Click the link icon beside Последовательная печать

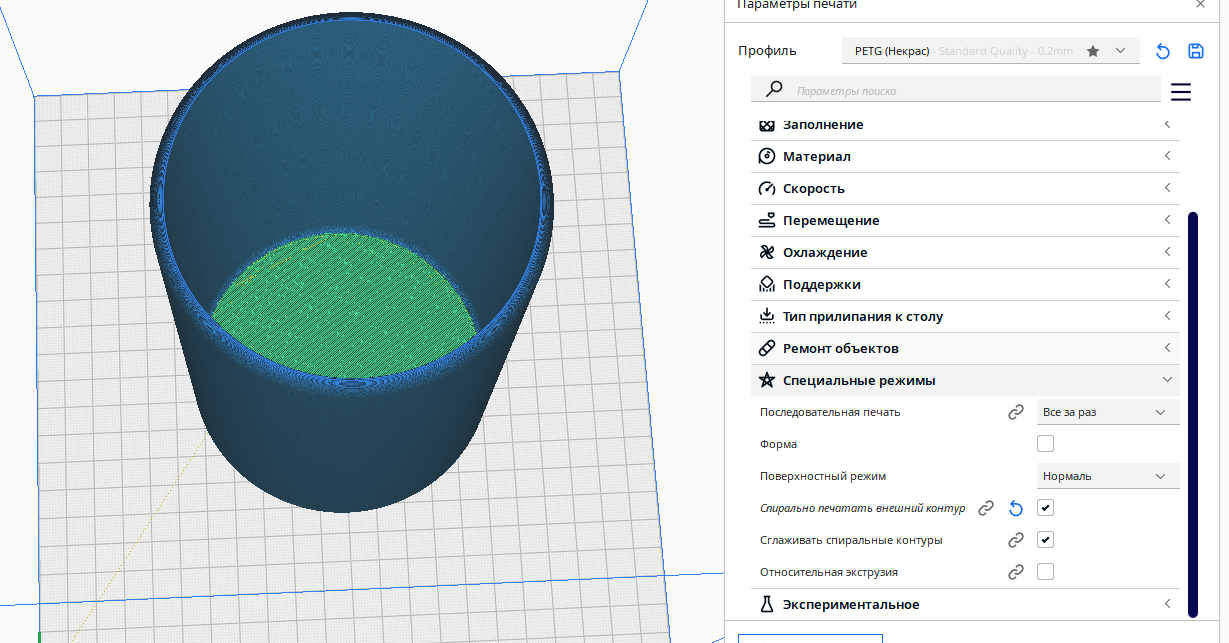1016,412
